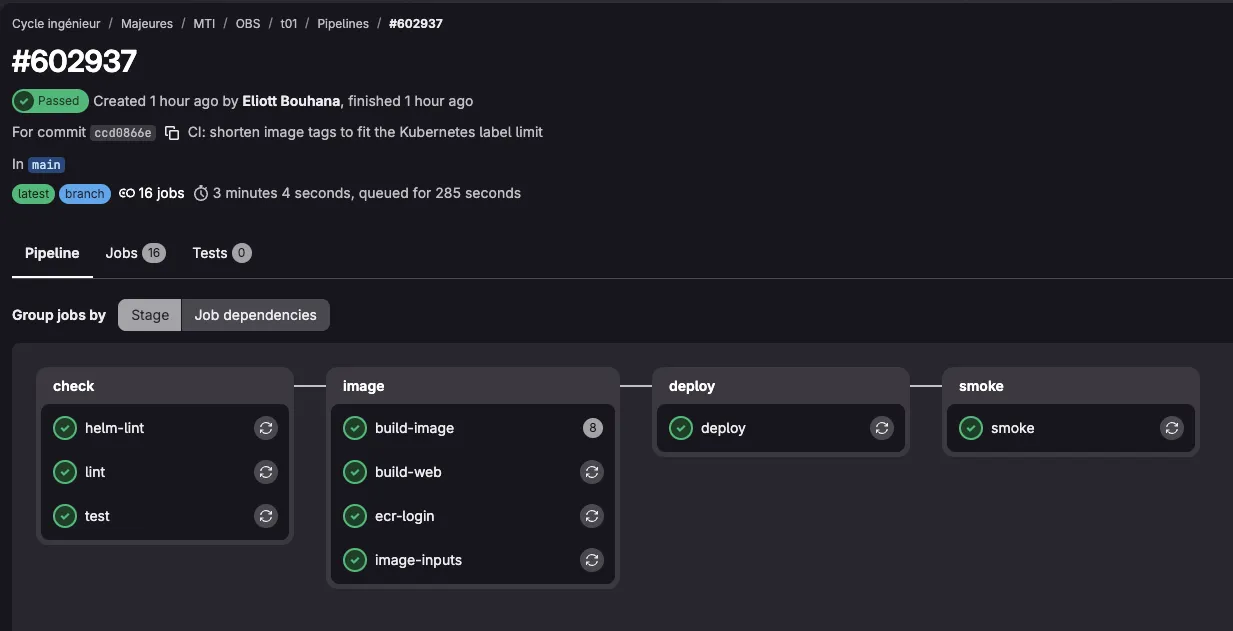Retry the lint job
The width and height of the screenshot is (1233, 631).
pos(266,472)
